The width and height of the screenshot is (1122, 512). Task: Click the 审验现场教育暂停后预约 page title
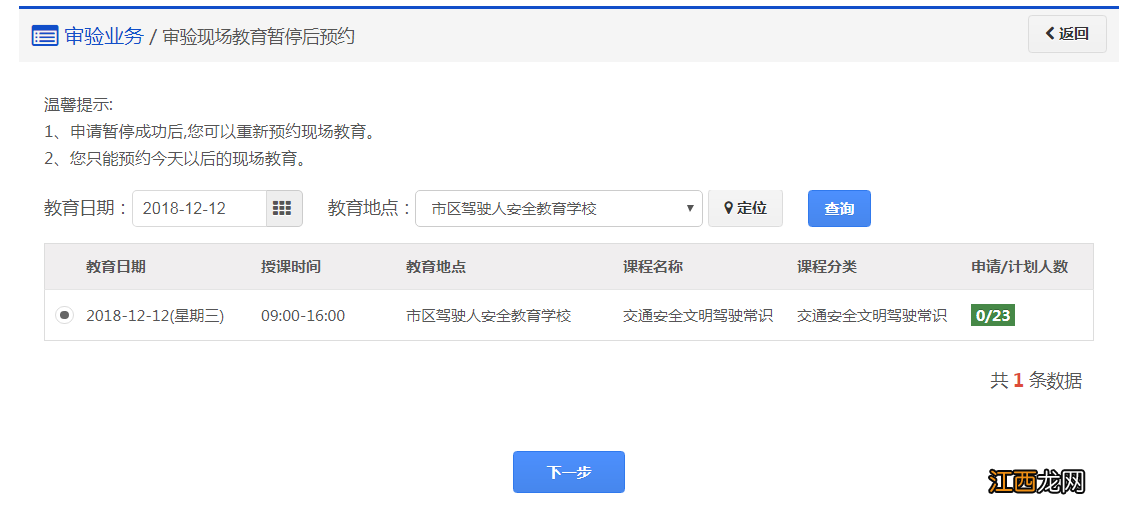(x=258, y=36)
